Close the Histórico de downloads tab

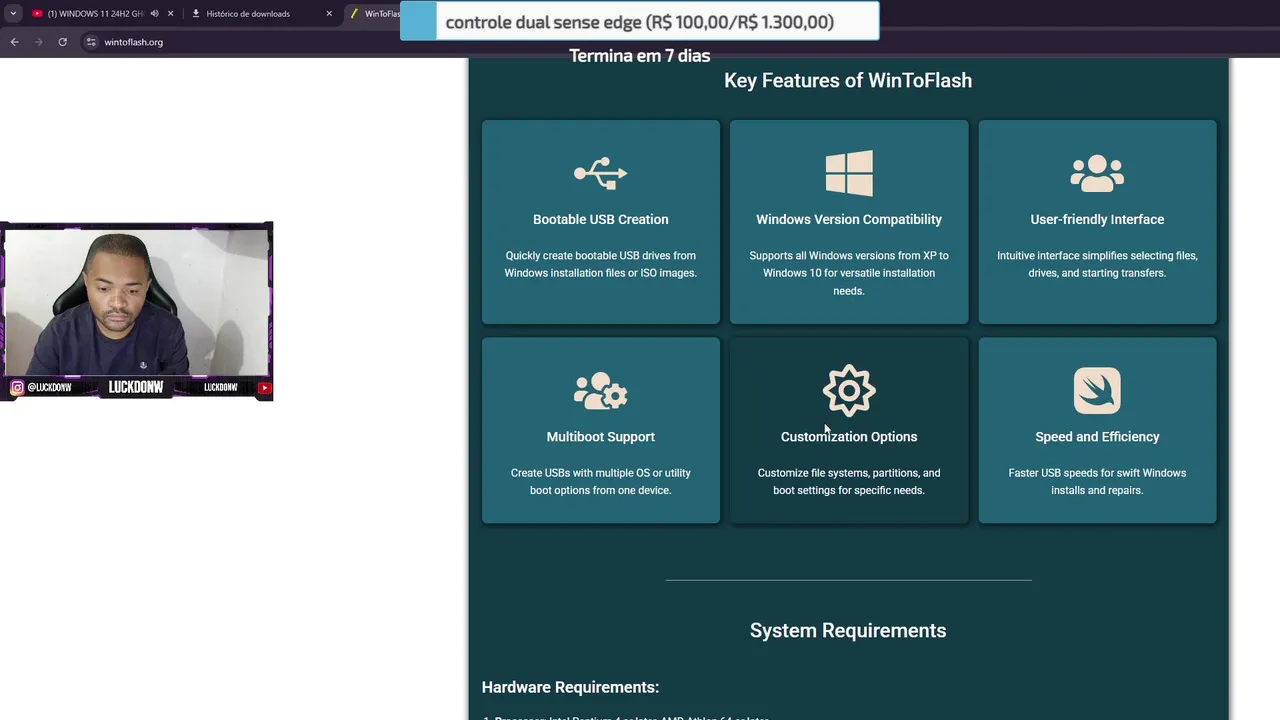pos(329,14)
